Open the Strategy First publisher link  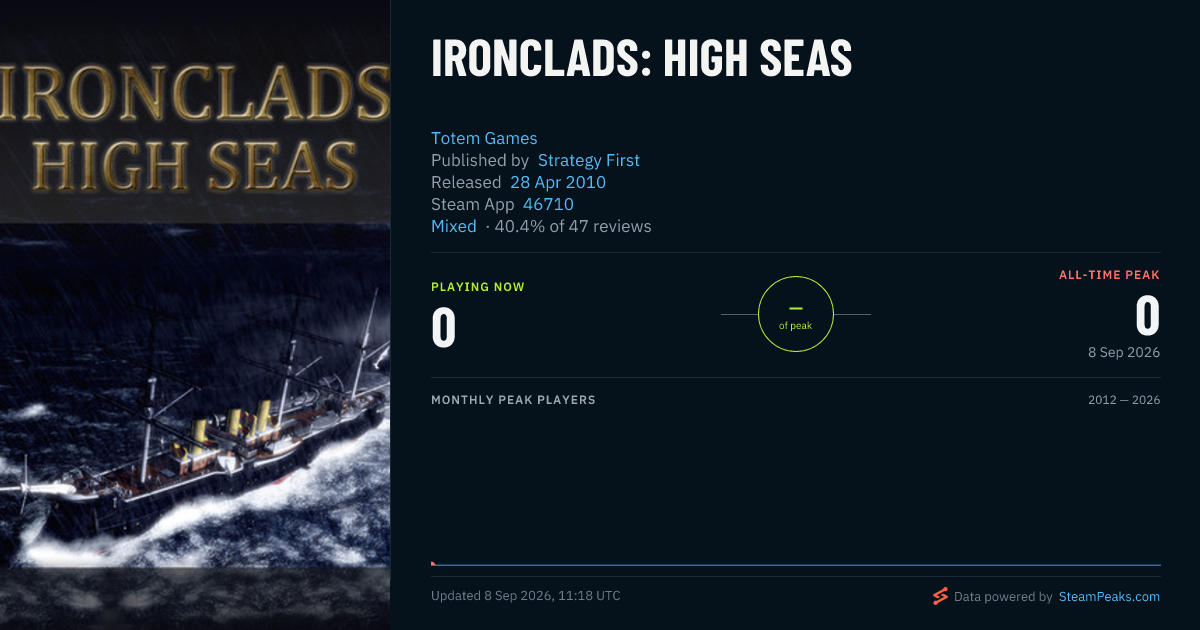point(589,160)
